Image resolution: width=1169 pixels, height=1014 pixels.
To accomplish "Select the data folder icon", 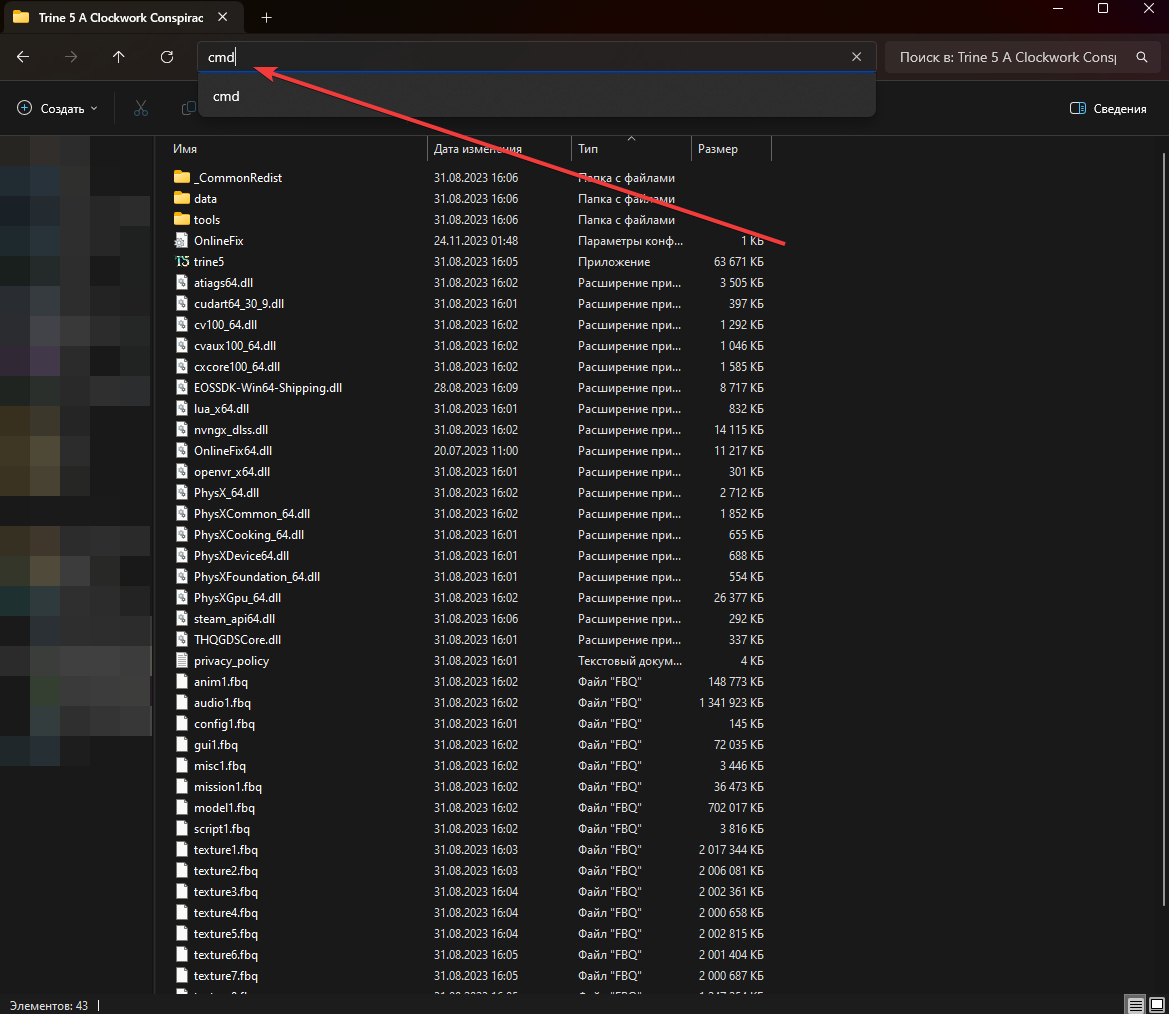I will [181, 198].
